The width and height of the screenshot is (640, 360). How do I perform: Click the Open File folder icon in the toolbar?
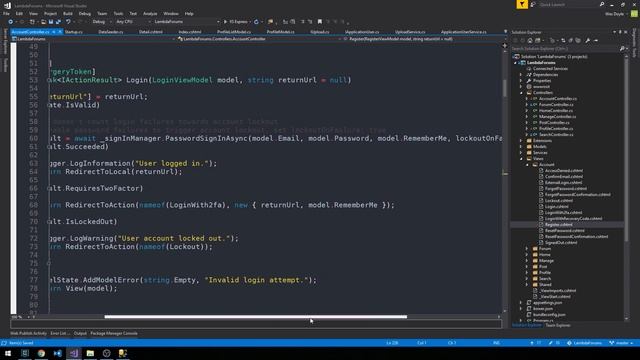[43, 22]
